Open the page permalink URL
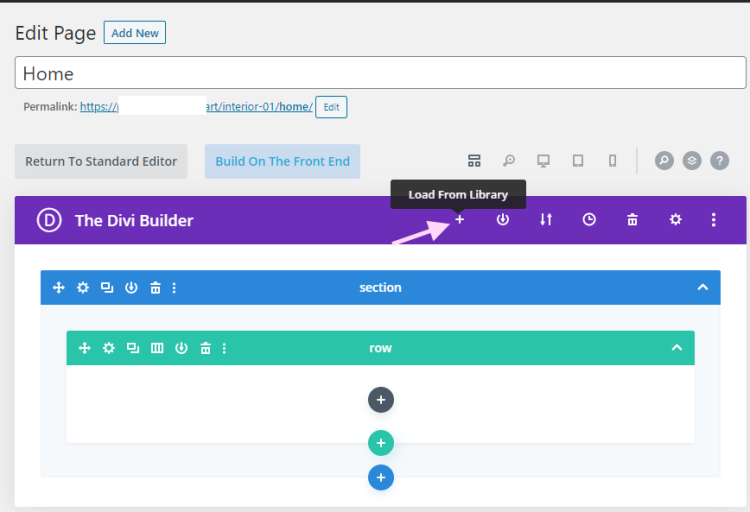750x512 pixels. [x=196, y=106]
